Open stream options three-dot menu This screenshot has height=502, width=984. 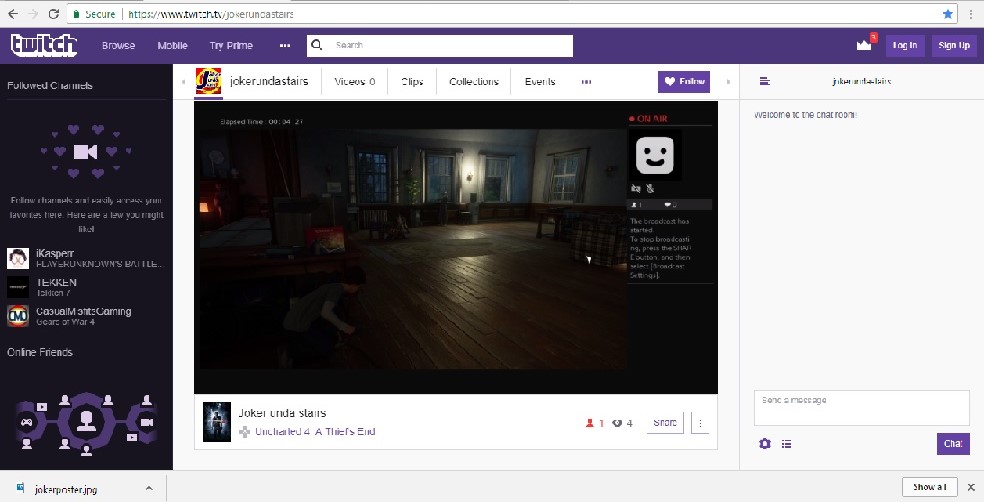[x=700, y=423]
